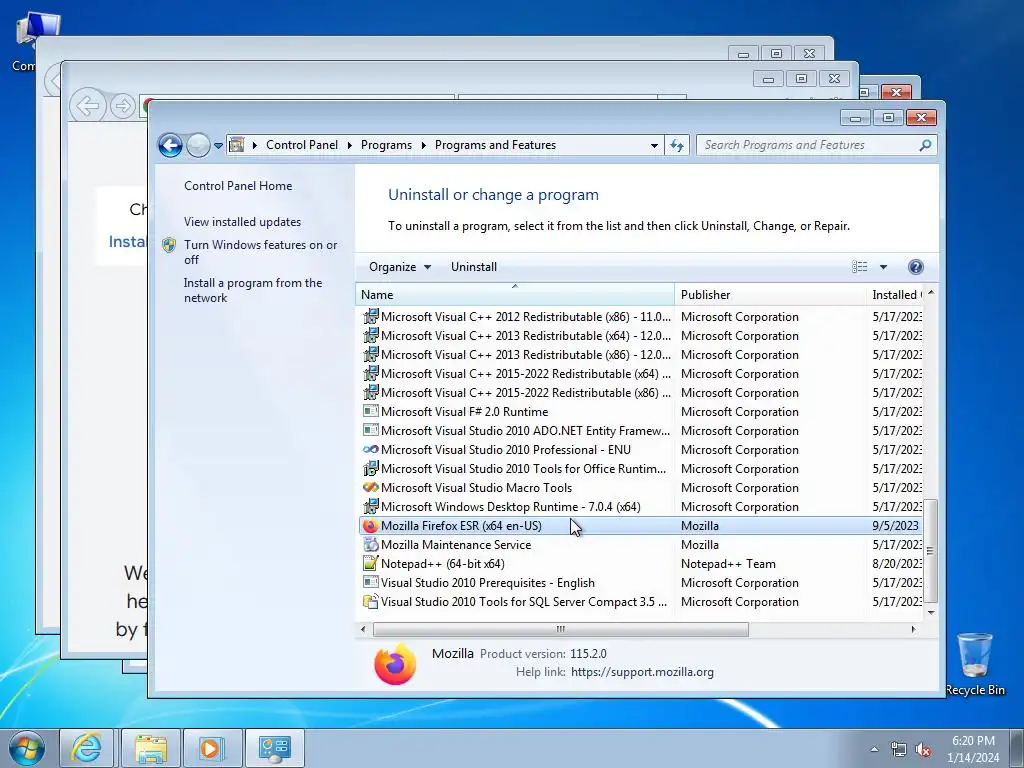Select Visual Studio 2010 Professional - ENU icon
The width and height of the screenshot is (1024, 768).
pos(370,449)
